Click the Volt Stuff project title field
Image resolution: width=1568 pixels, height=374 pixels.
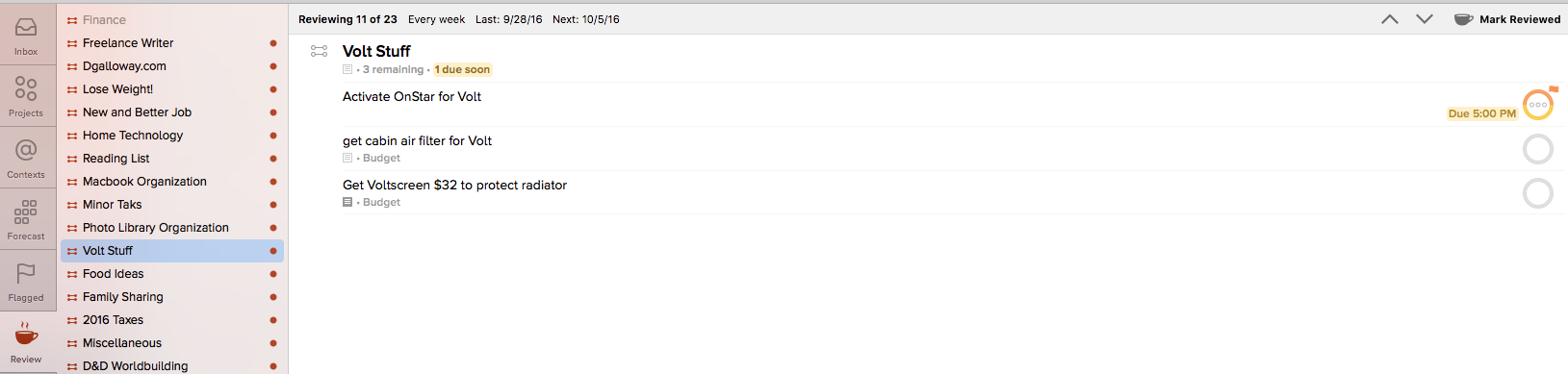[376, 51]
